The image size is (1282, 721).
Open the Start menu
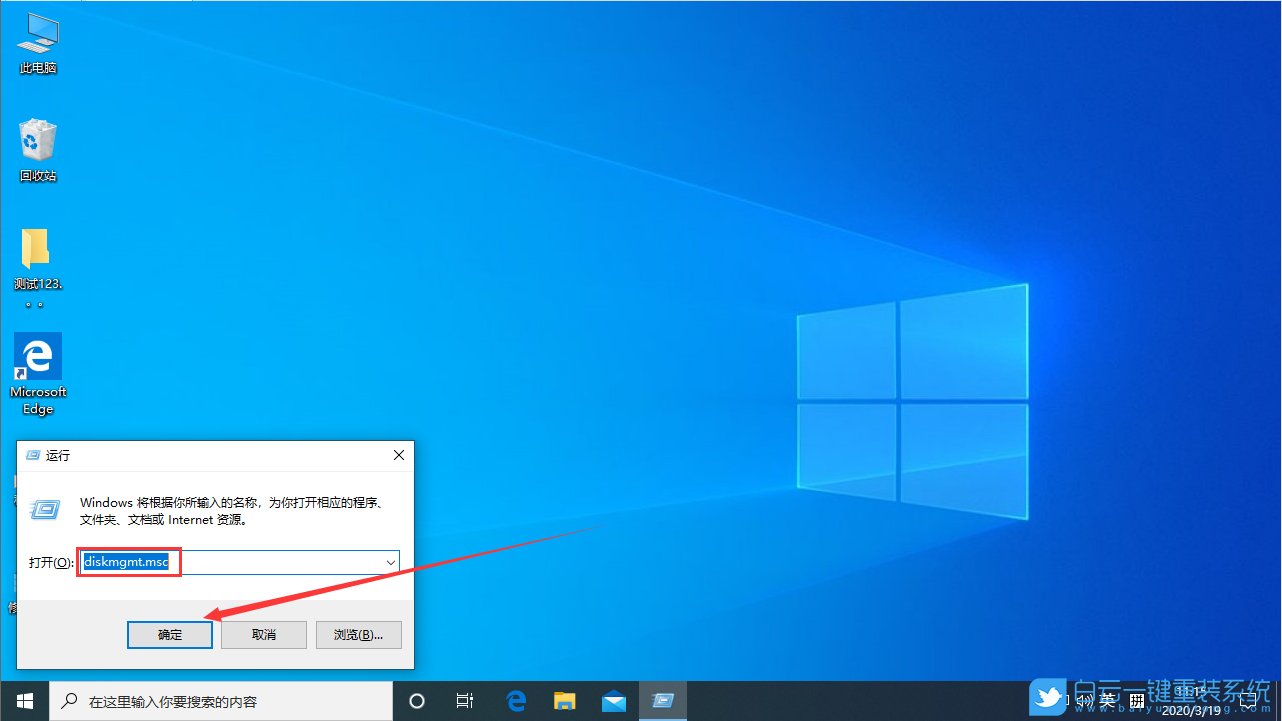(24, 700)
